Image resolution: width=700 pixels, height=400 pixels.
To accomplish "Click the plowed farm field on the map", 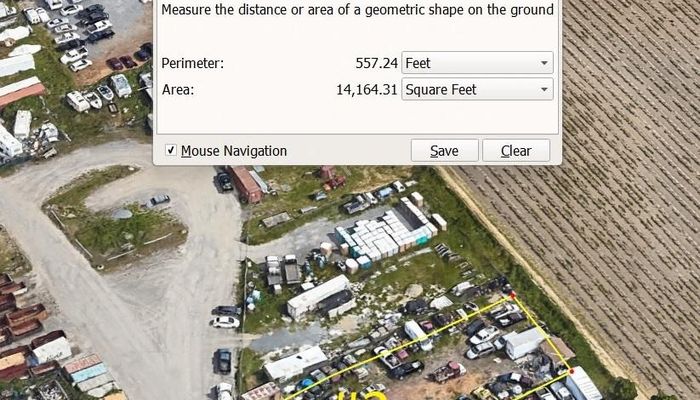I will [x=600, y=200].
